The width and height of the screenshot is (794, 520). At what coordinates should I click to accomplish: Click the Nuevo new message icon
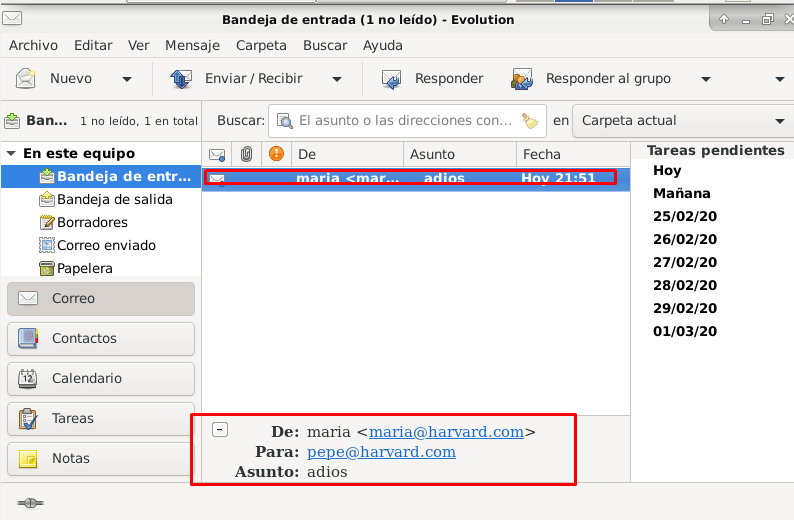click(x=26, y=79)
